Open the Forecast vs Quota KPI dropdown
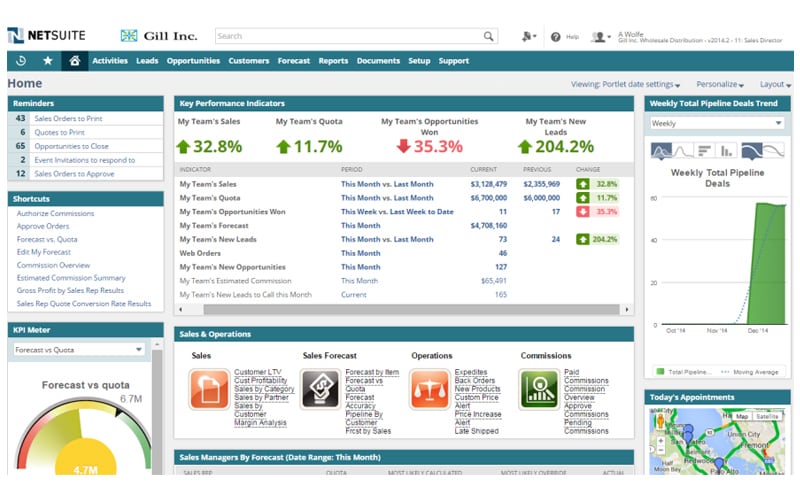Image resolution: width=800 pixels, height=500 pixels. 79,350
